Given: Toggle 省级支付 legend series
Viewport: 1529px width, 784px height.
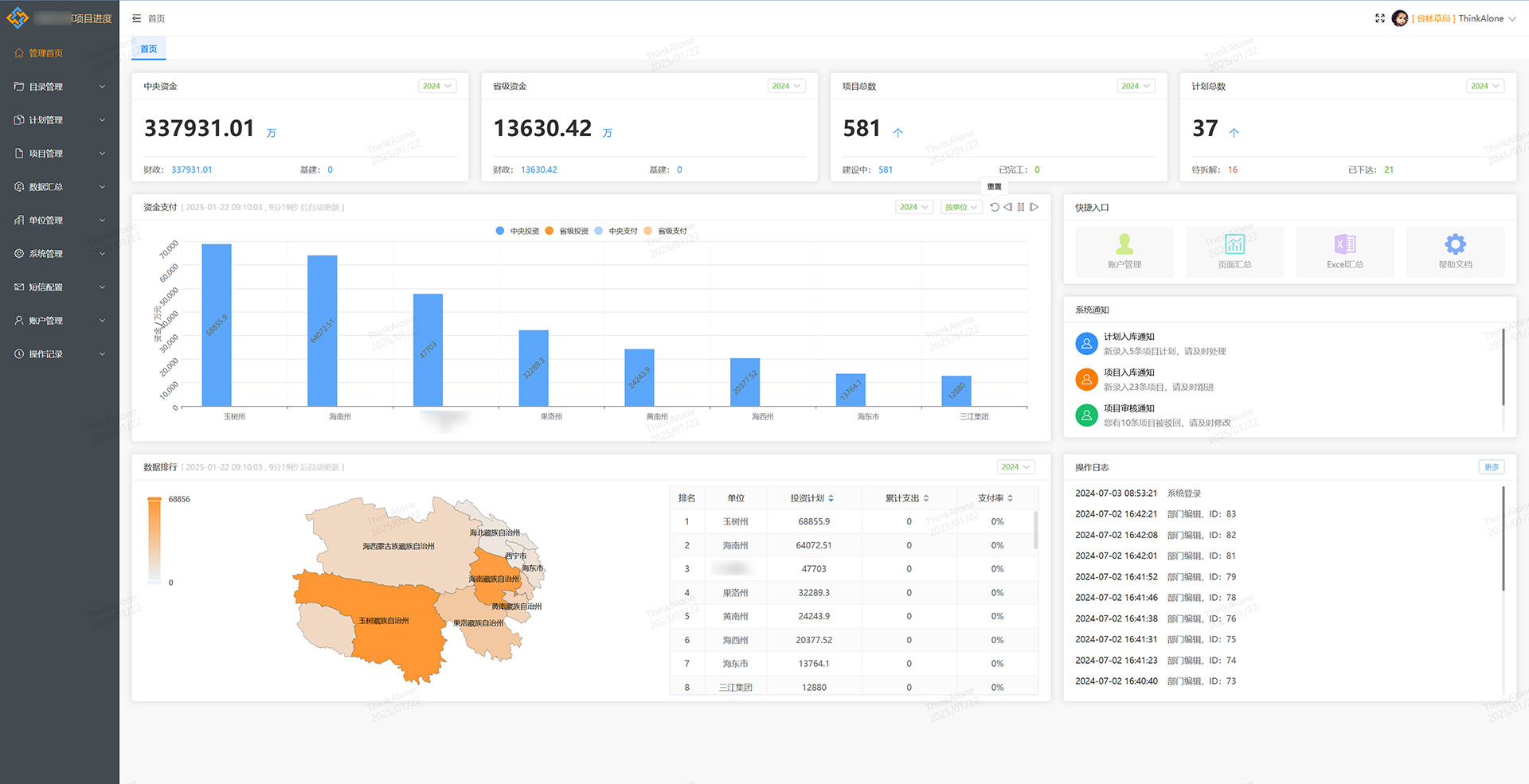Looking at the screenshot, I should 665,231.
